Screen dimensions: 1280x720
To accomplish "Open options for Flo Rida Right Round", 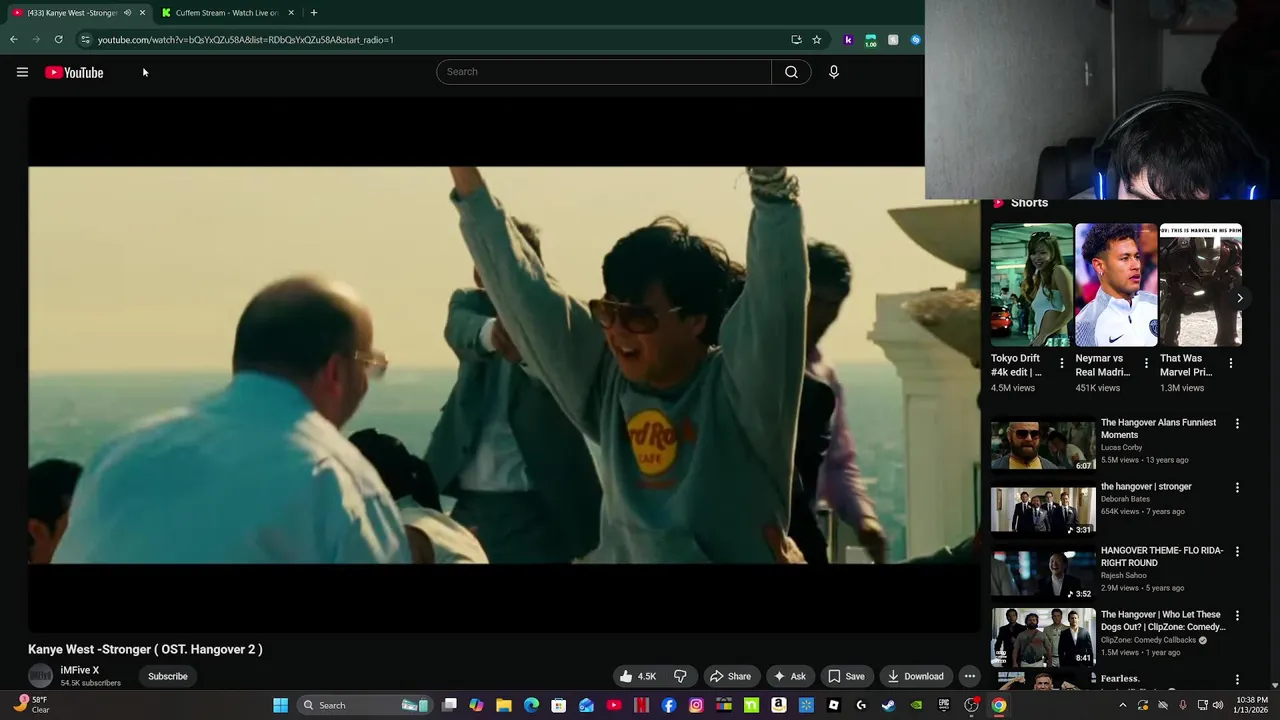I will (1237, 552).
